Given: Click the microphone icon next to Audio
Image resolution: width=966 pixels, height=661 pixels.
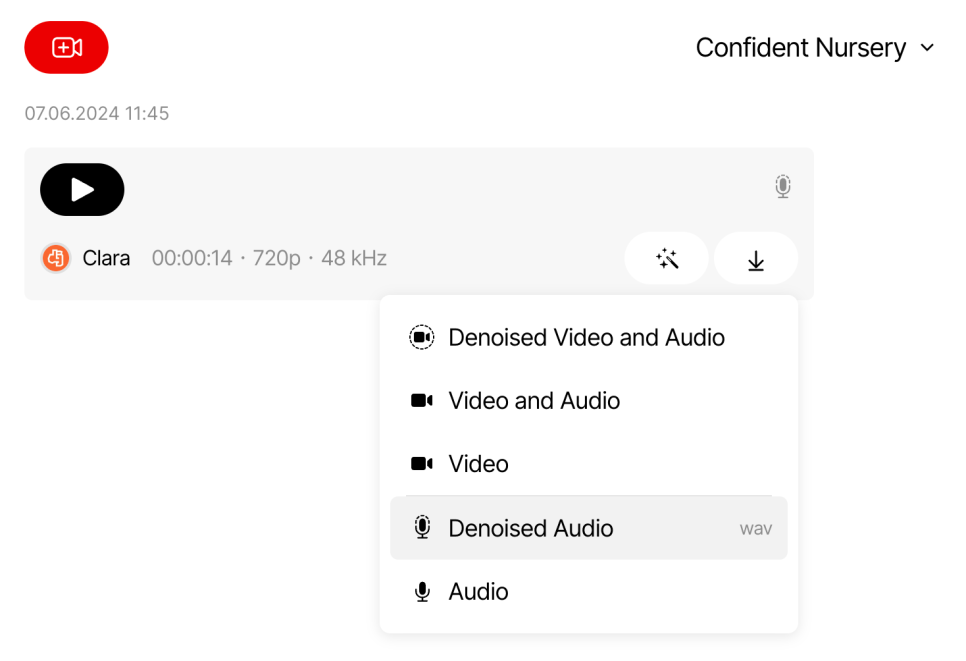Looking at the screenshot, I should pos(422,591).
